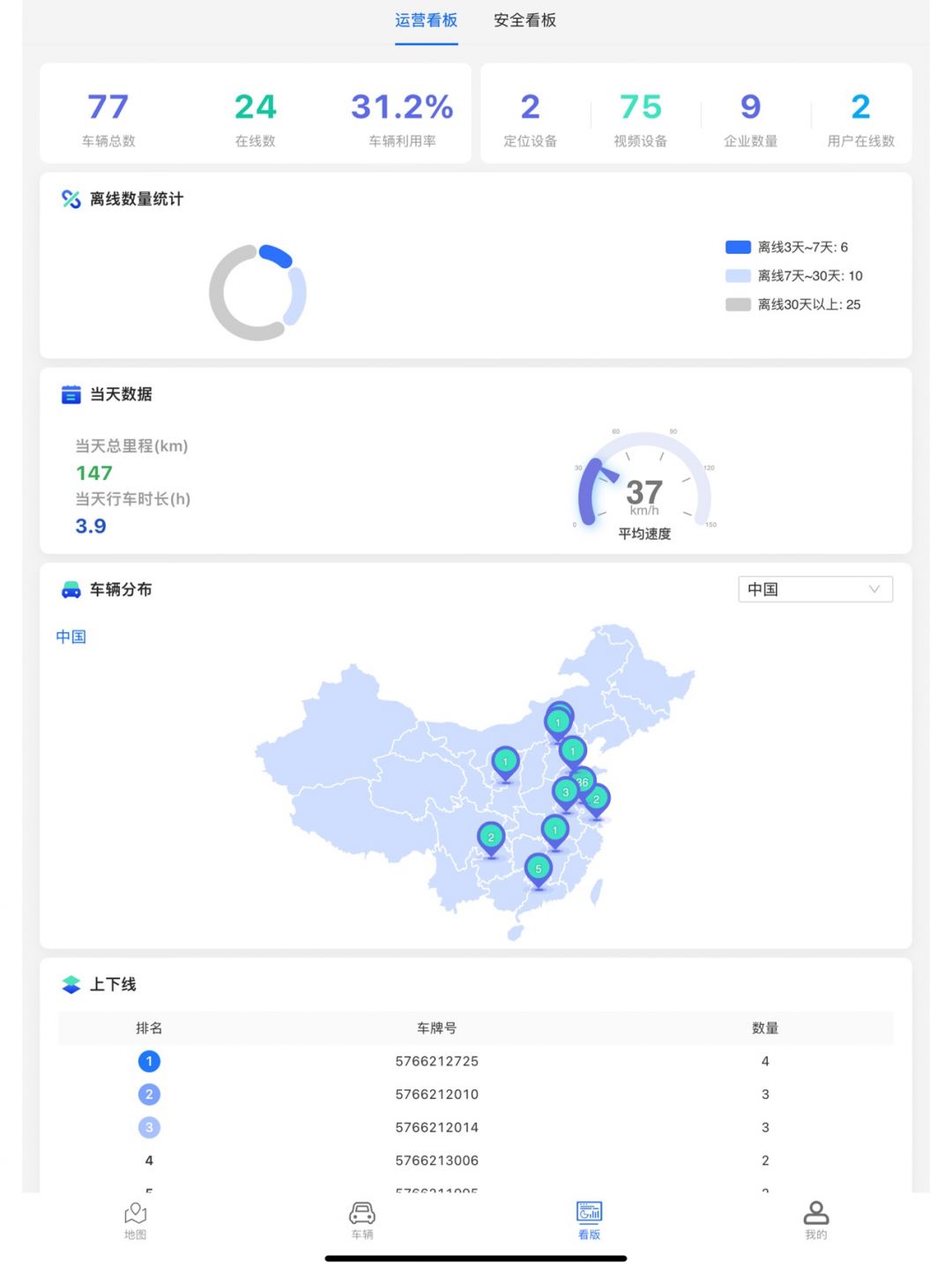Open plate number 5766212725 in ranking
Screen dimensions: 952x1270
click(436, 1061)
